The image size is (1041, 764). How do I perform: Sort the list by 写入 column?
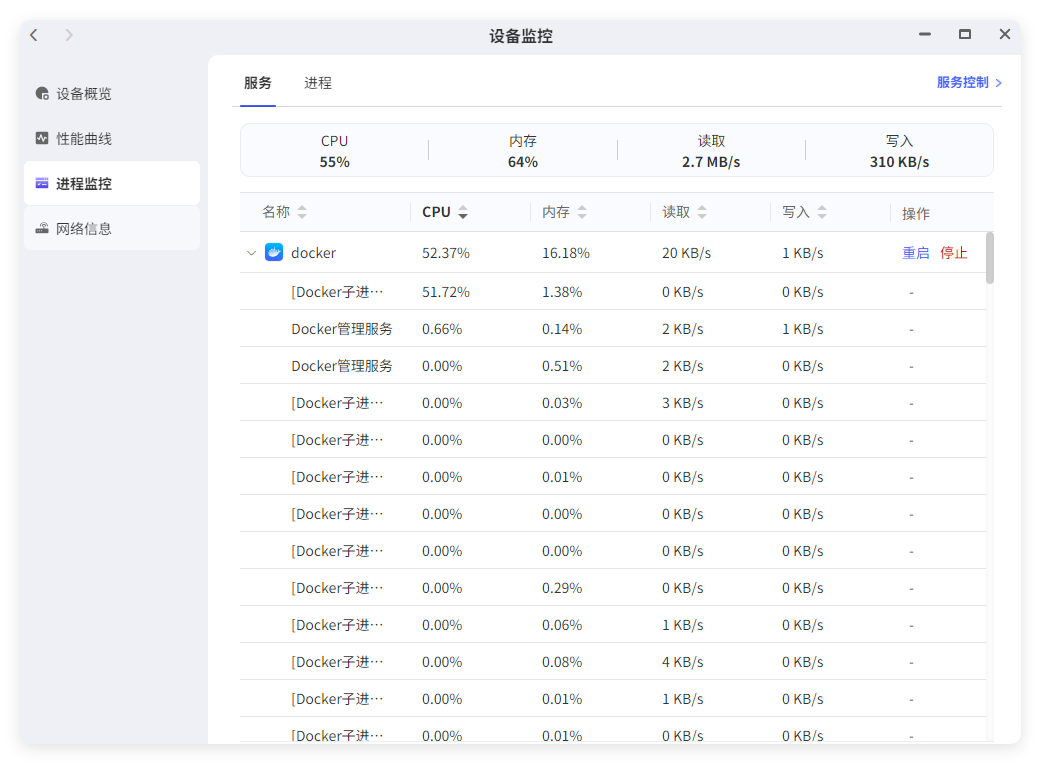(822, 213)
